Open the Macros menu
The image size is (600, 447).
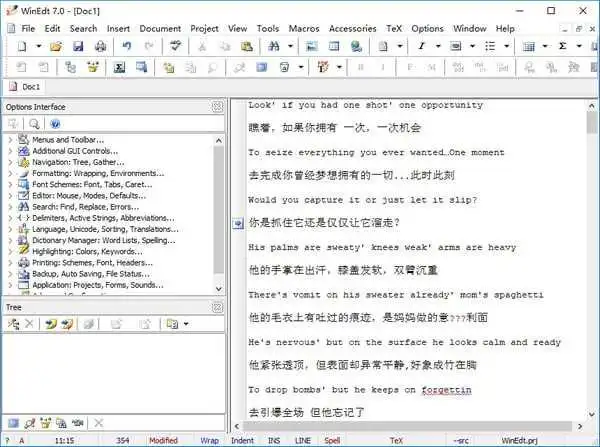[x=304, y=29]
